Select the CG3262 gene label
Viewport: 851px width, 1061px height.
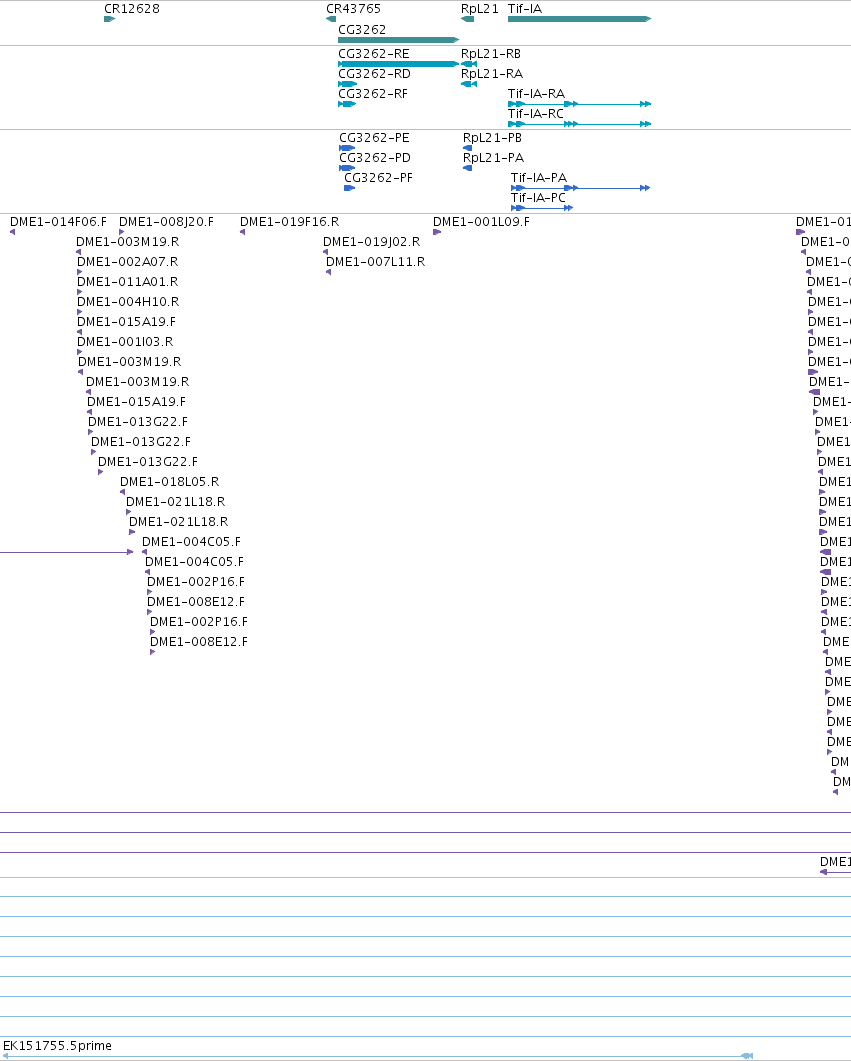pos(362,30)
